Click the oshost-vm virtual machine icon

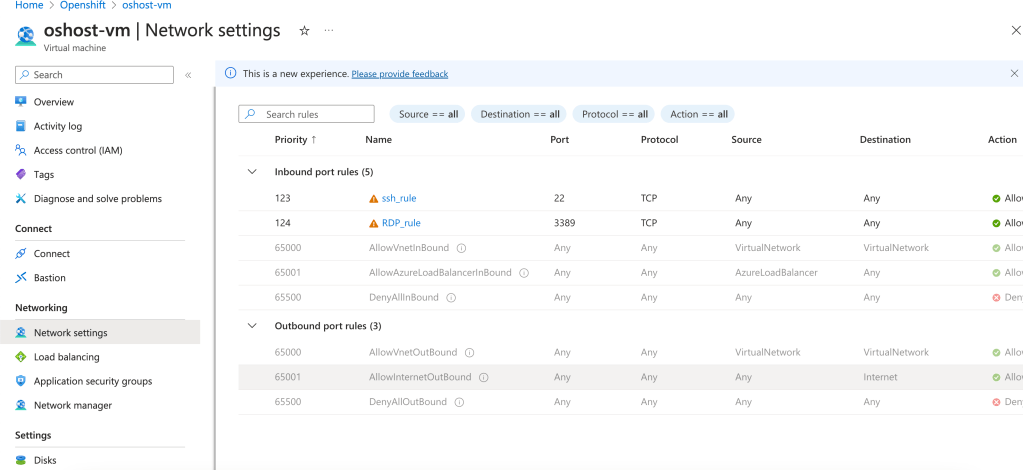[x=26, y=35]
